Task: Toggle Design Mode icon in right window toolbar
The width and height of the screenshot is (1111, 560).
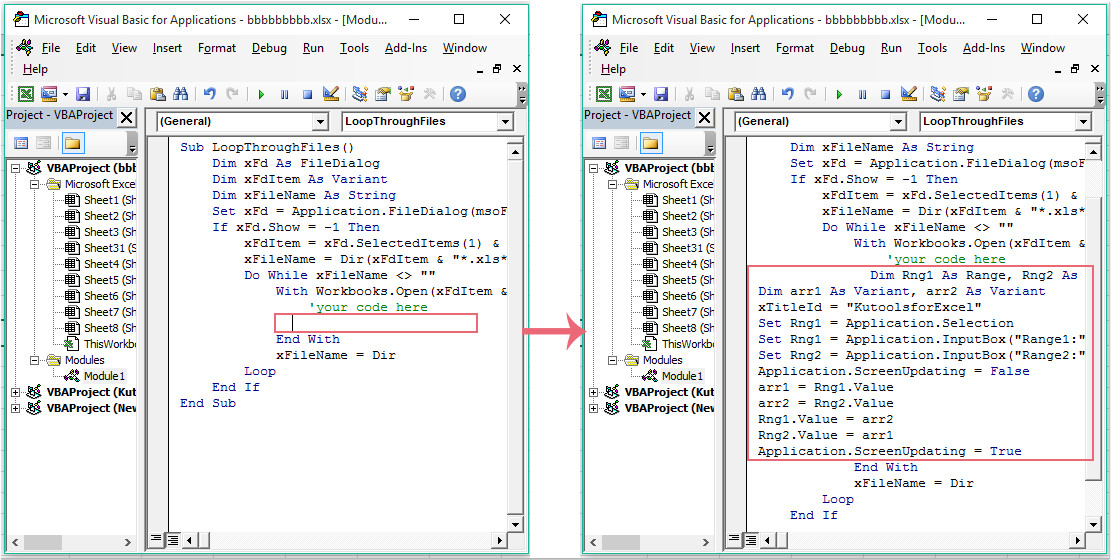Action: click(910, 94)
